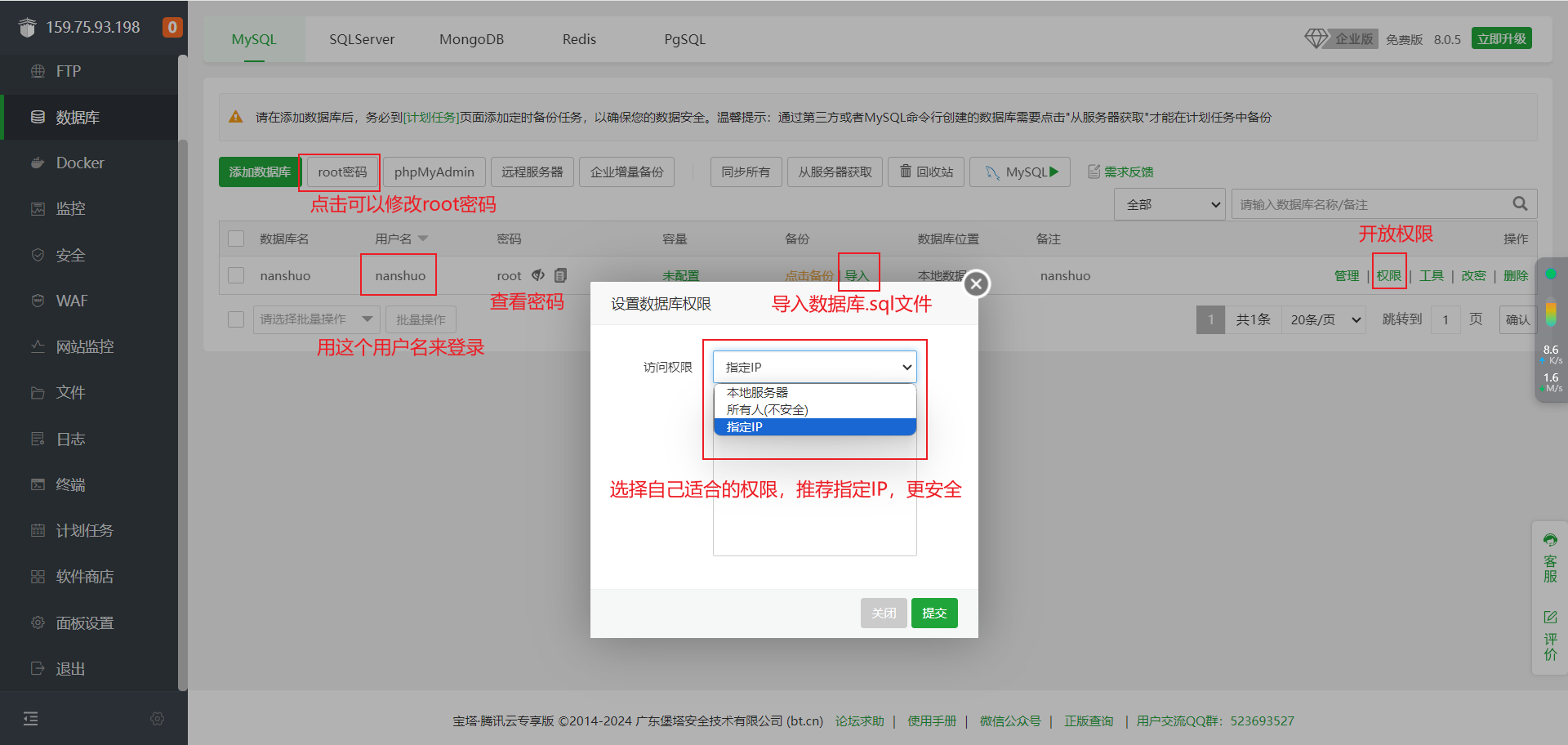Screen dimensions: 1568x745
Task: Click the terminal sidebar icon
Action: tap(38, 484)
